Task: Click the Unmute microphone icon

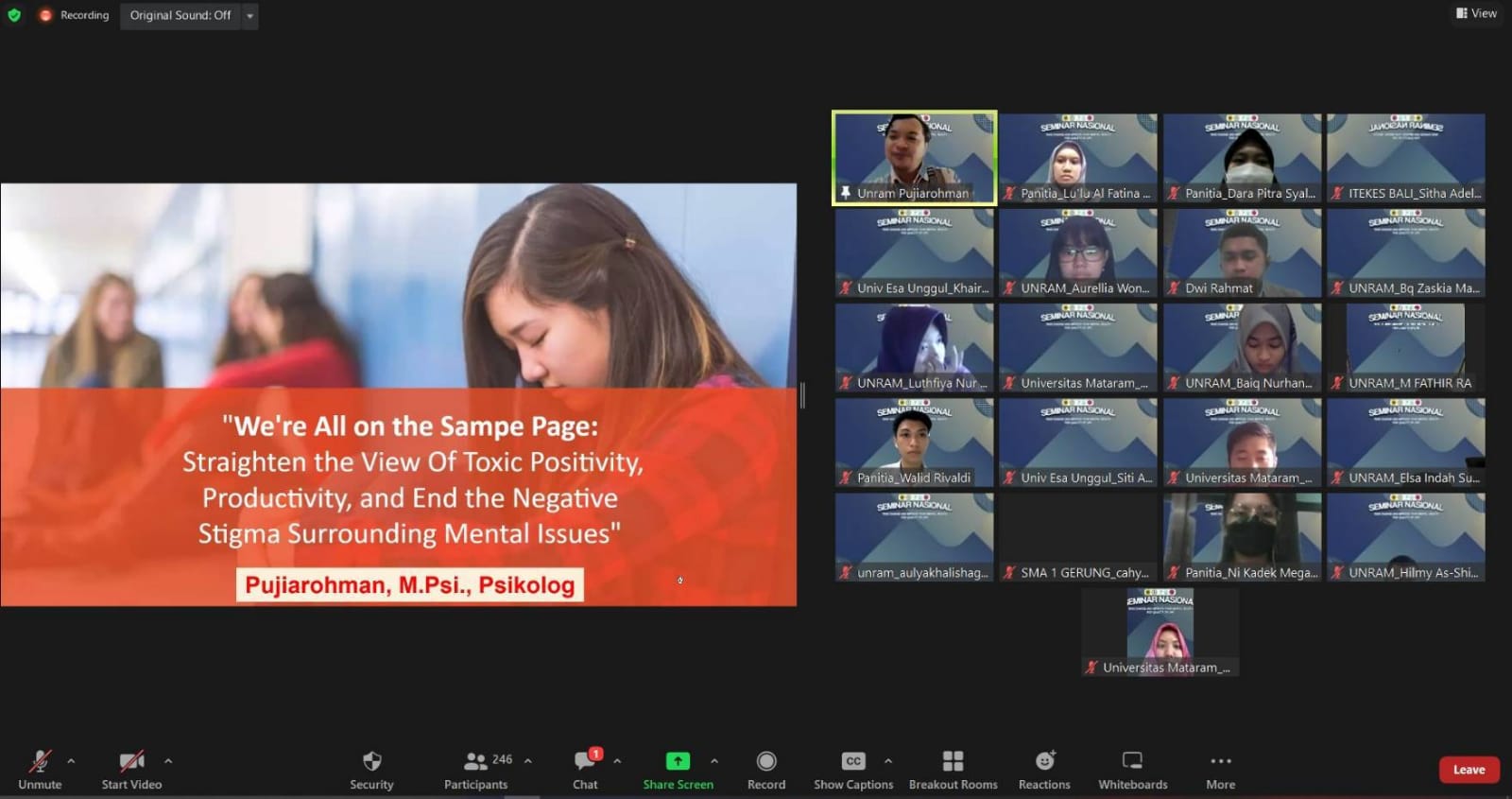Action: point(40,761)
